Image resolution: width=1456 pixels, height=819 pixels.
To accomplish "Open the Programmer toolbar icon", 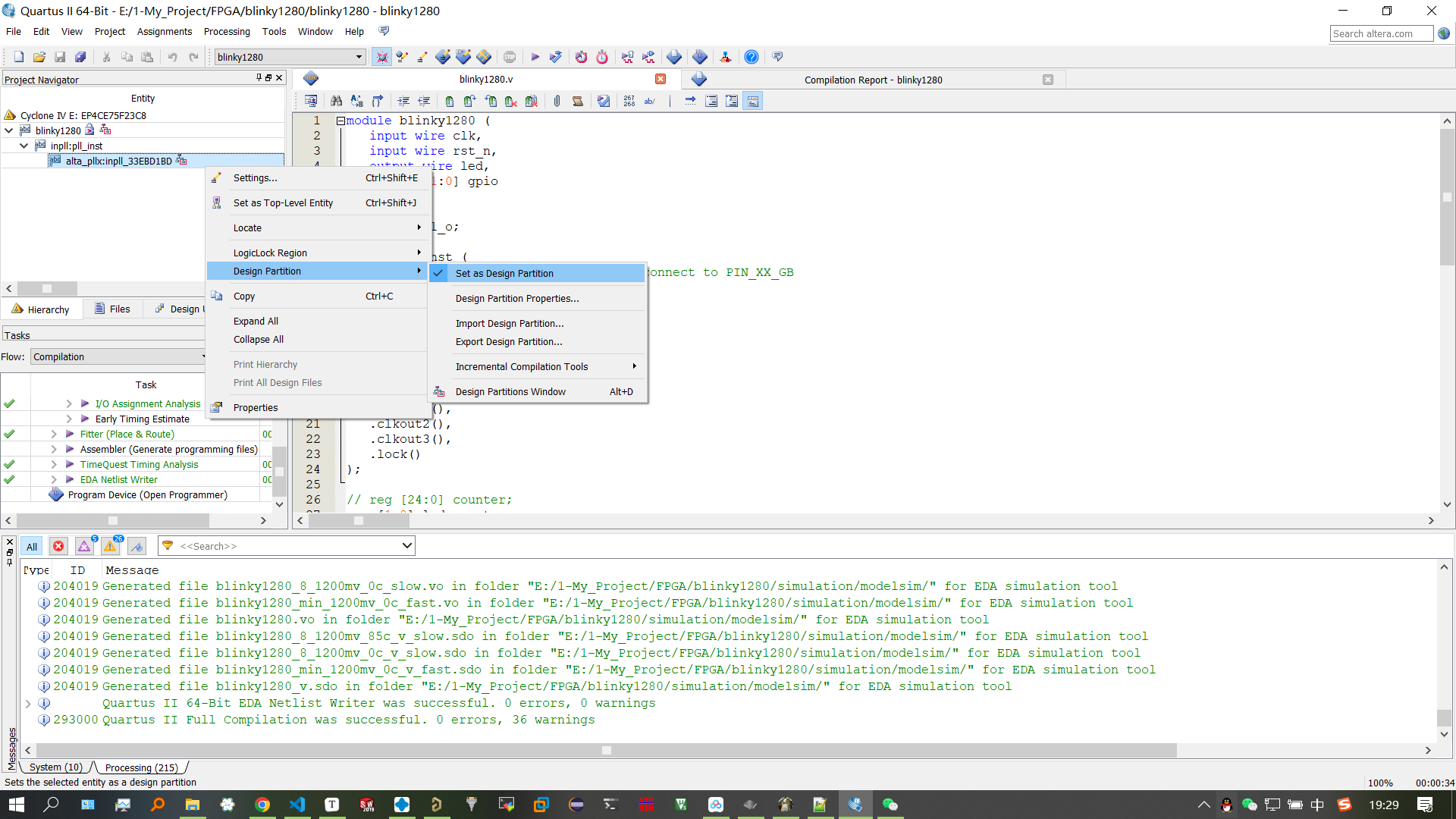I will [x=699, y=57].
